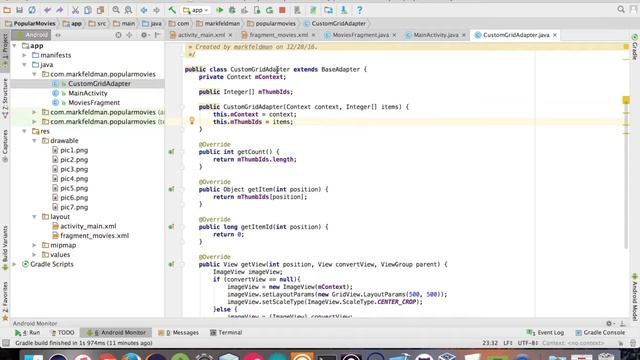Stop the running process with the red square
Viewport: 640px width, 360px height.
(282, 10)
